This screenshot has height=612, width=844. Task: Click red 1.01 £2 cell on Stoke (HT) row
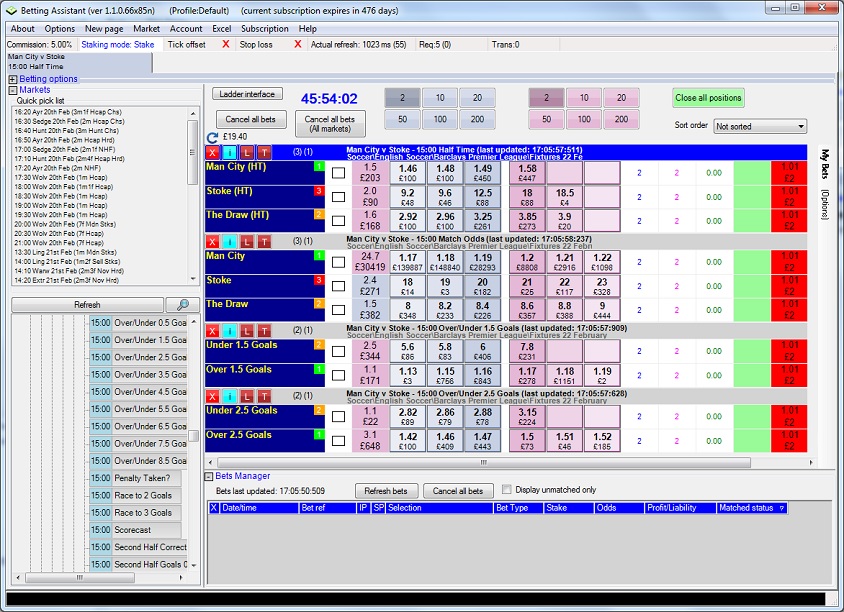(789, 197)
